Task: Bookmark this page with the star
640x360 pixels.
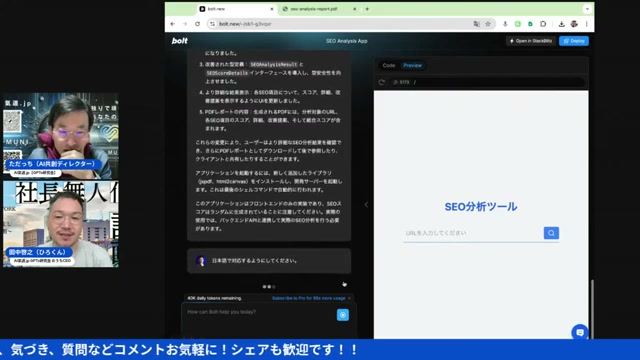Action: [x=488, y=24]
